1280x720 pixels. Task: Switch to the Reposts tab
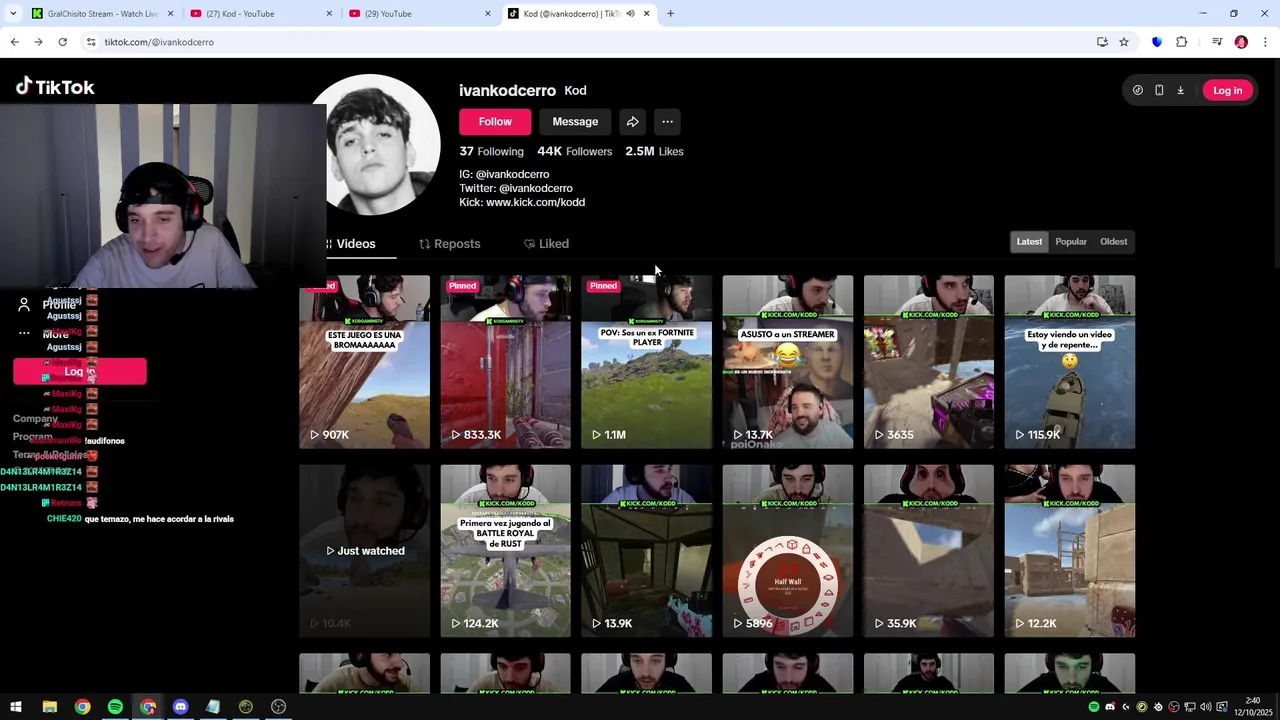(x=449, y=244)
